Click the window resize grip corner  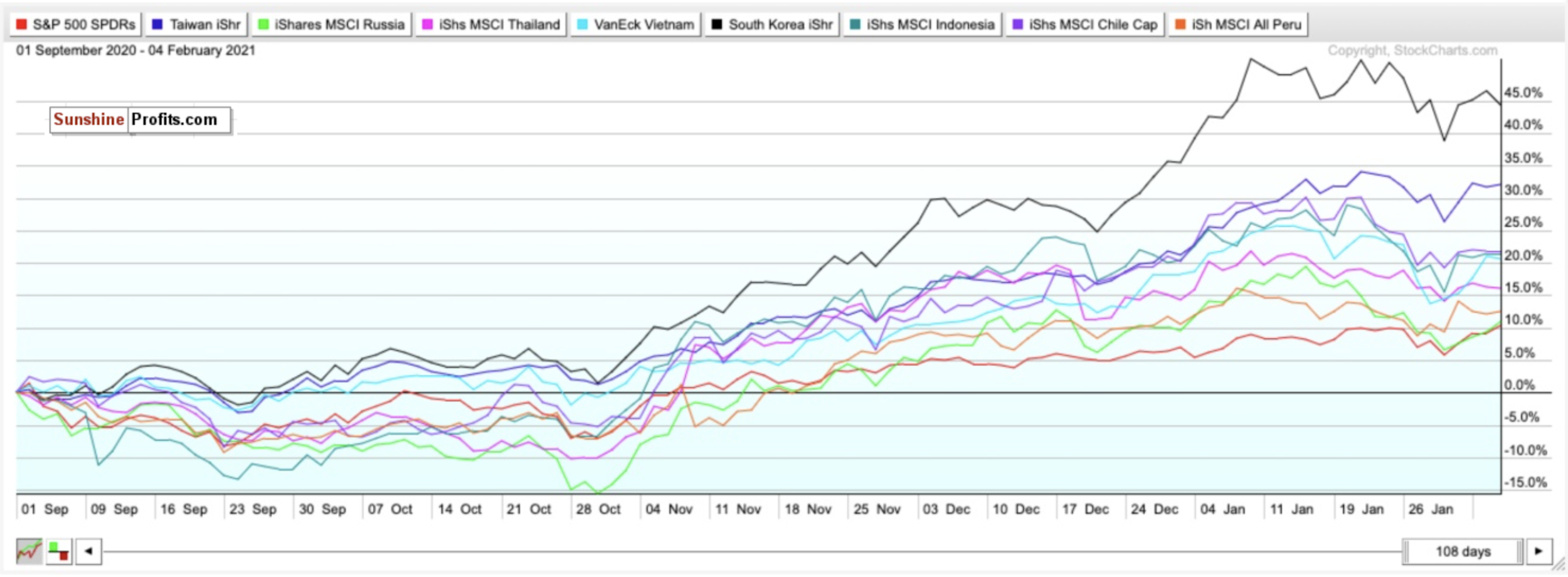click(1557, 564)
